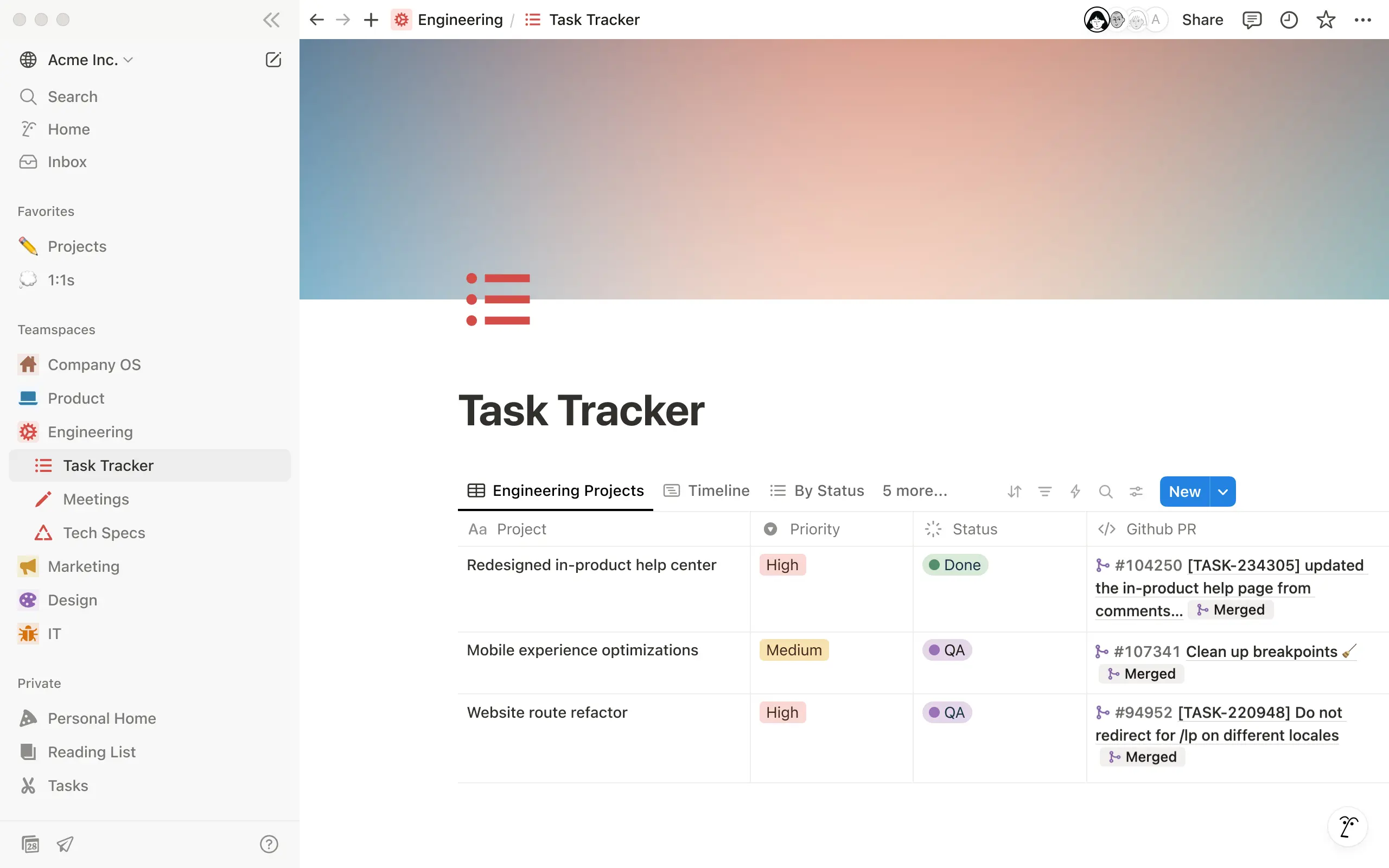
Task: Open the calendar icon in sidebar footer
Action: coord(30,844)
